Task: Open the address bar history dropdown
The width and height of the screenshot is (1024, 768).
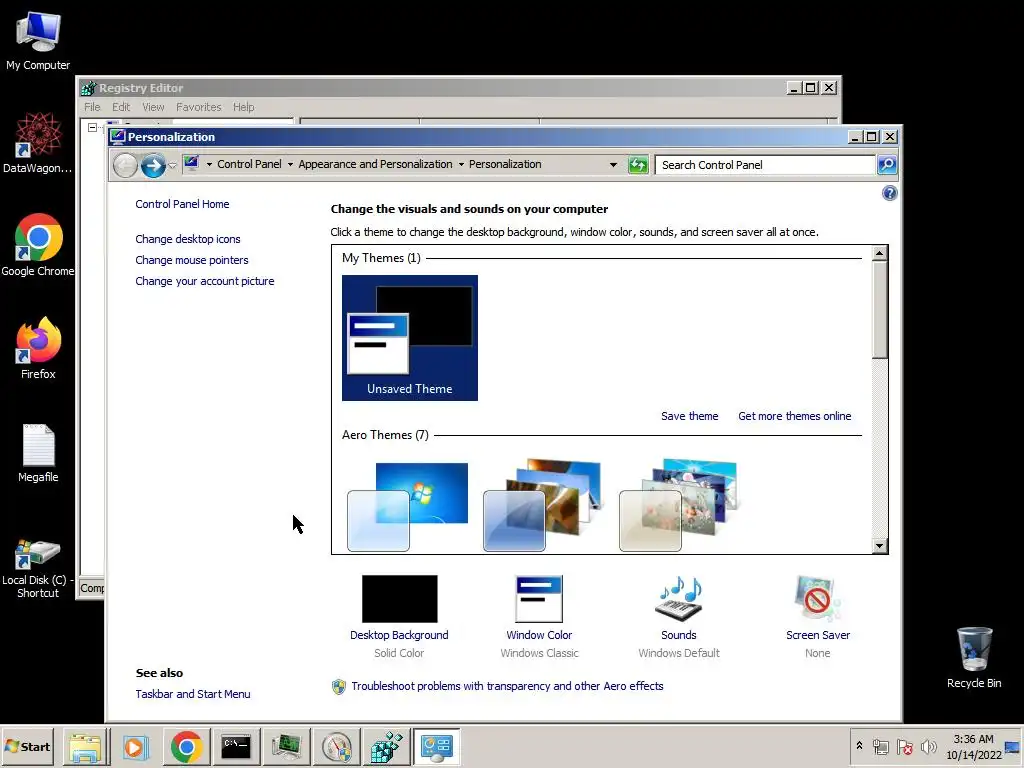Action: [x=613, y=165]
